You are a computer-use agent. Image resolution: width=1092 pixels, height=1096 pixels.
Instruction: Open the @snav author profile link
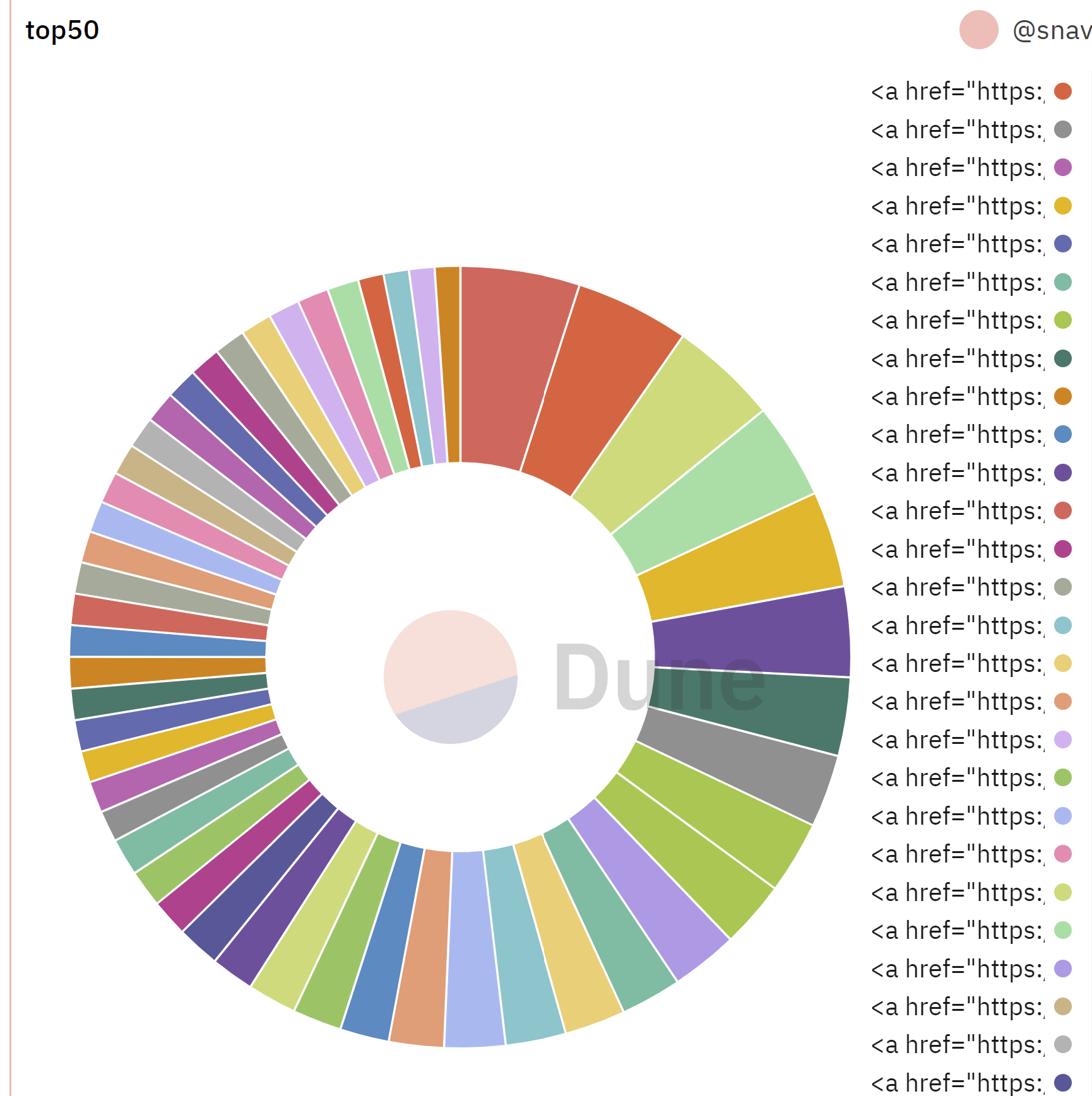click(1052, 30)
